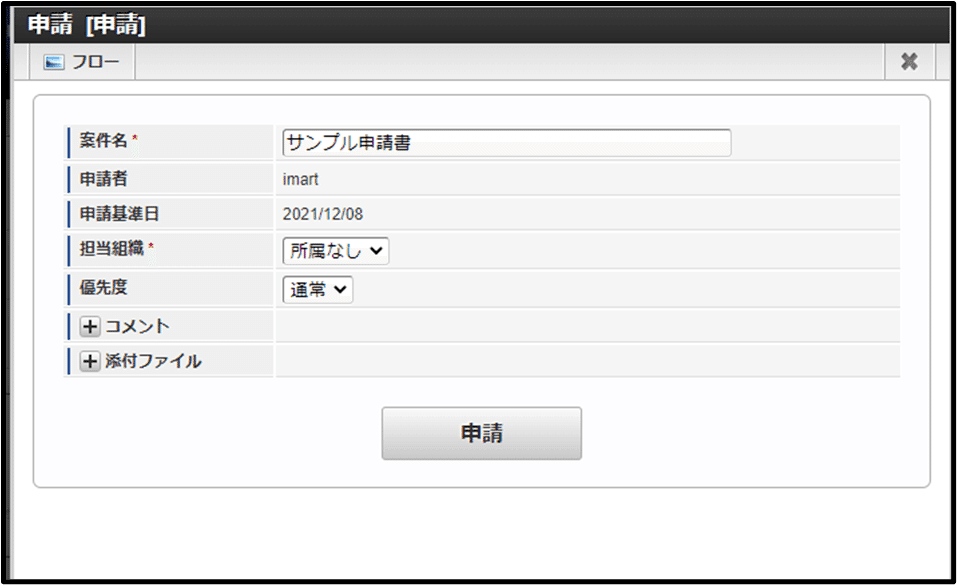Click the dropdown arrow beside 所属なし
This screenshot has height=585, width=957.
click(376, 251)
